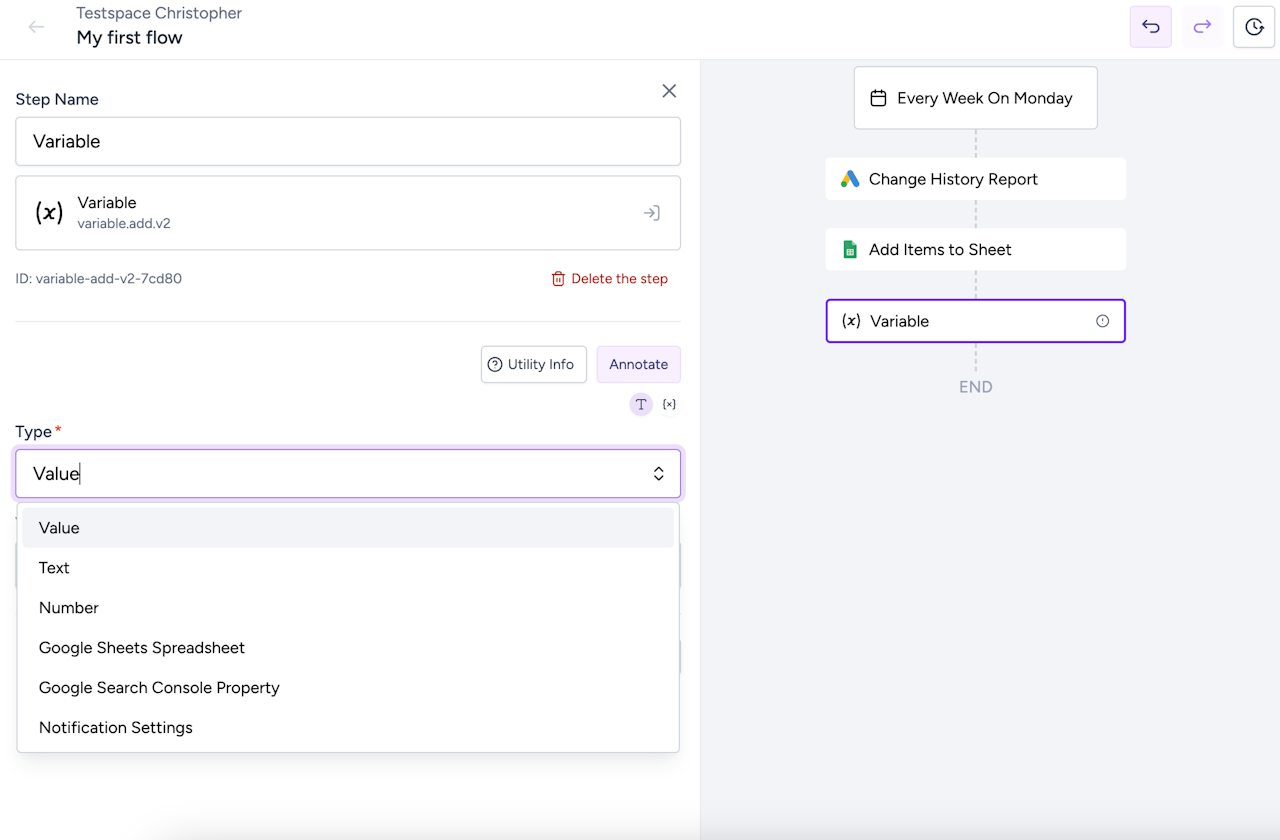
Task: Switch to text input mode icon
Action: (x=641, y=405)
